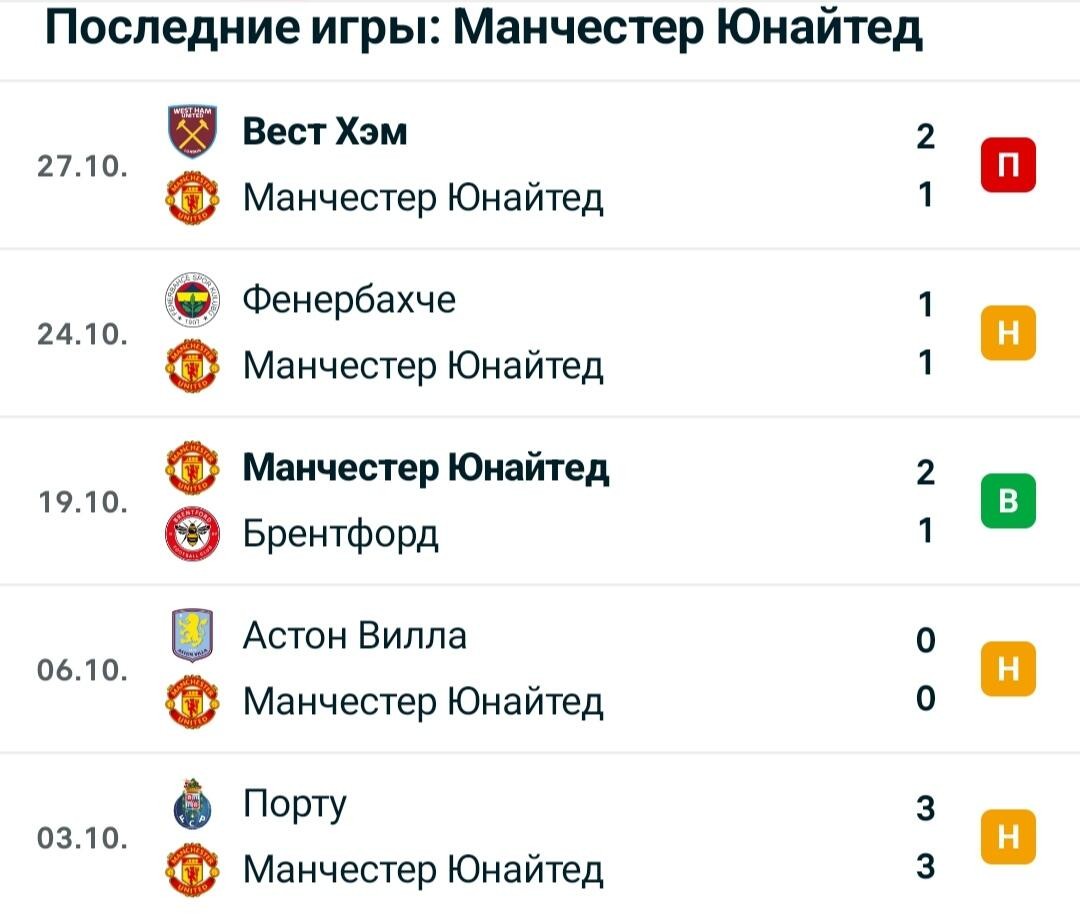The height and width of the screenshot is (916, 1080).
Task: Click the FC Porto club logo
Action: [193, 803]
